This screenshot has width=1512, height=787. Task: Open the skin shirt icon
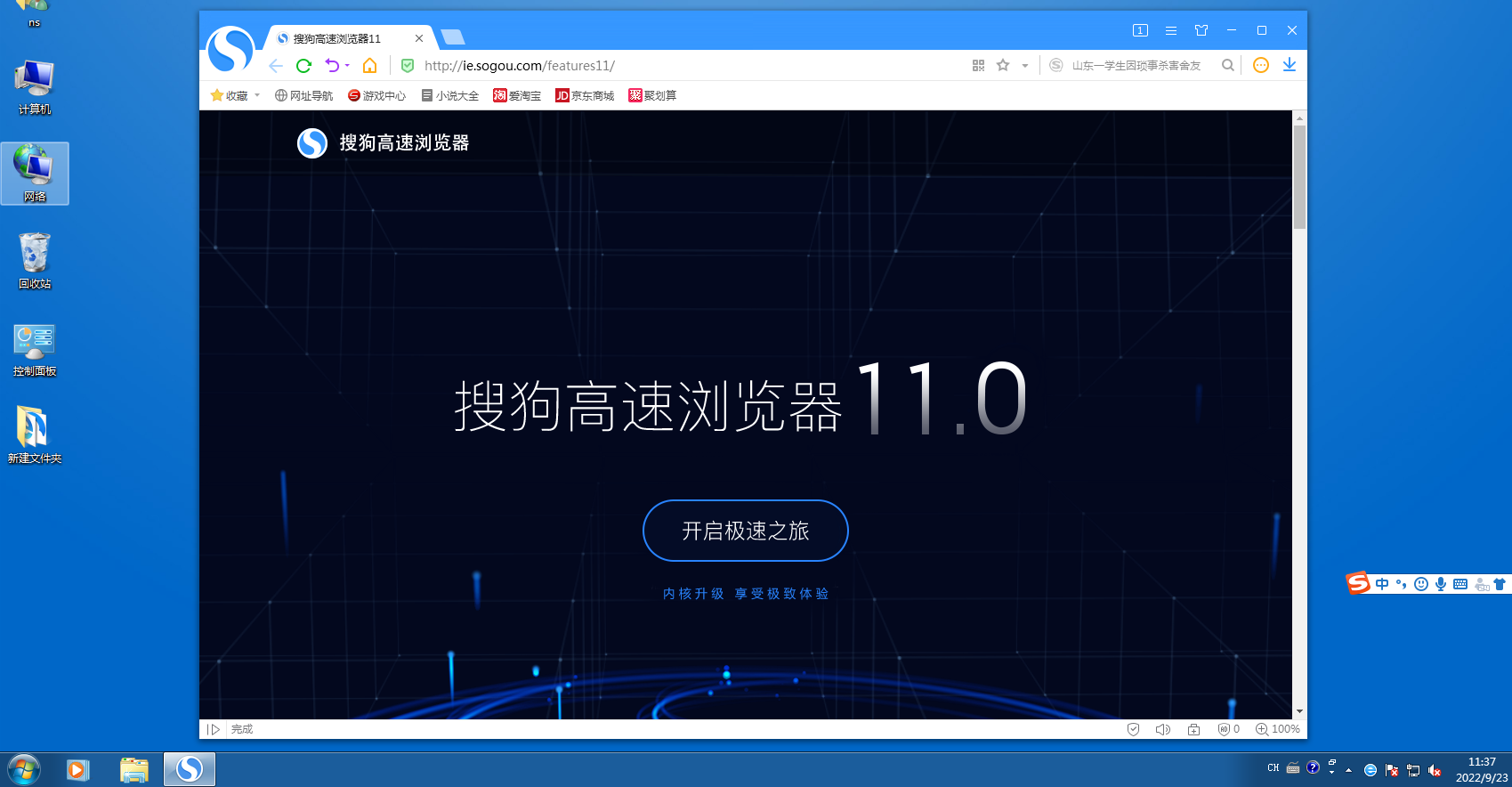[1201, 30]
